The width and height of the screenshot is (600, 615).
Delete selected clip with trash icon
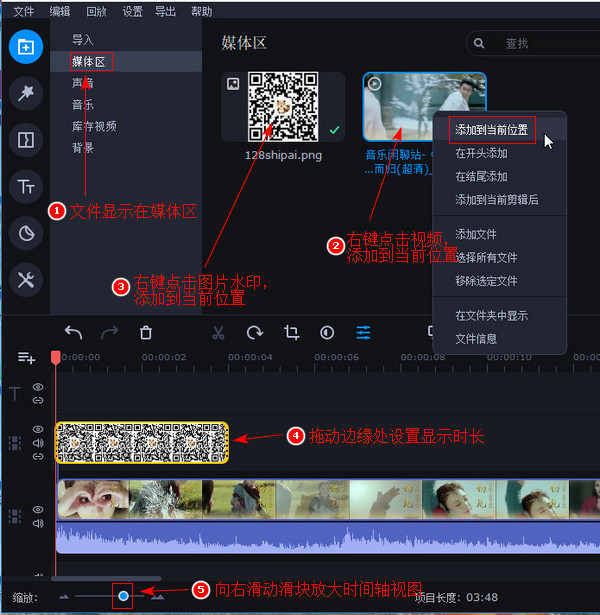tap(146, 333)
